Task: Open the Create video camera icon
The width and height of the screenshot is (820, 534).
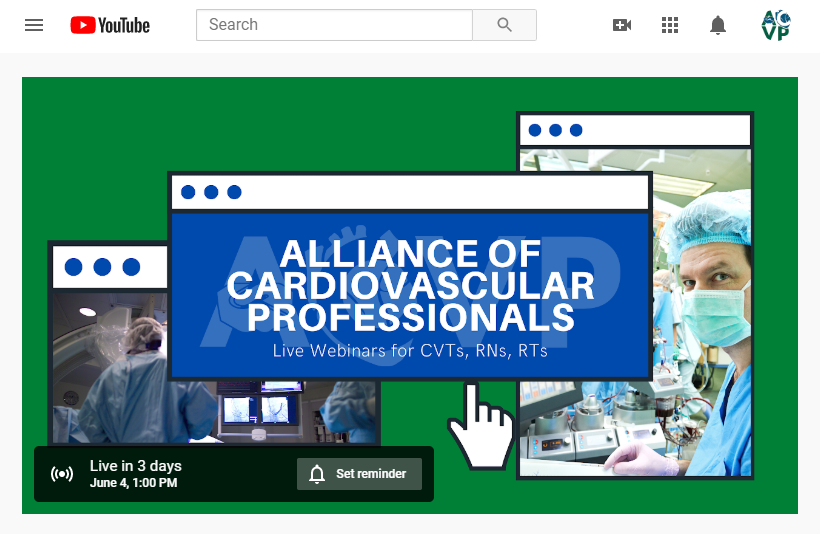Action: (x=622, y=25)
